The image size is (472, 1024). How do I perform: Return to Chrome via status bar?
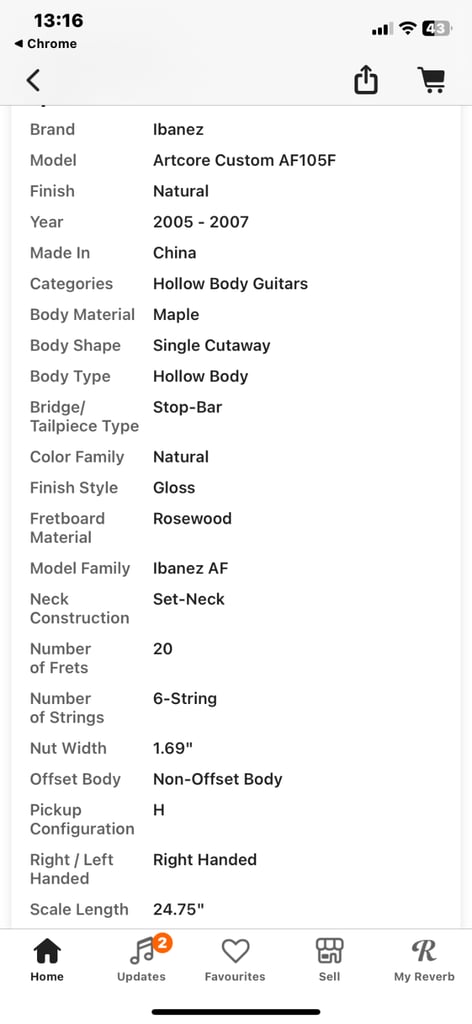coord(45,44)
